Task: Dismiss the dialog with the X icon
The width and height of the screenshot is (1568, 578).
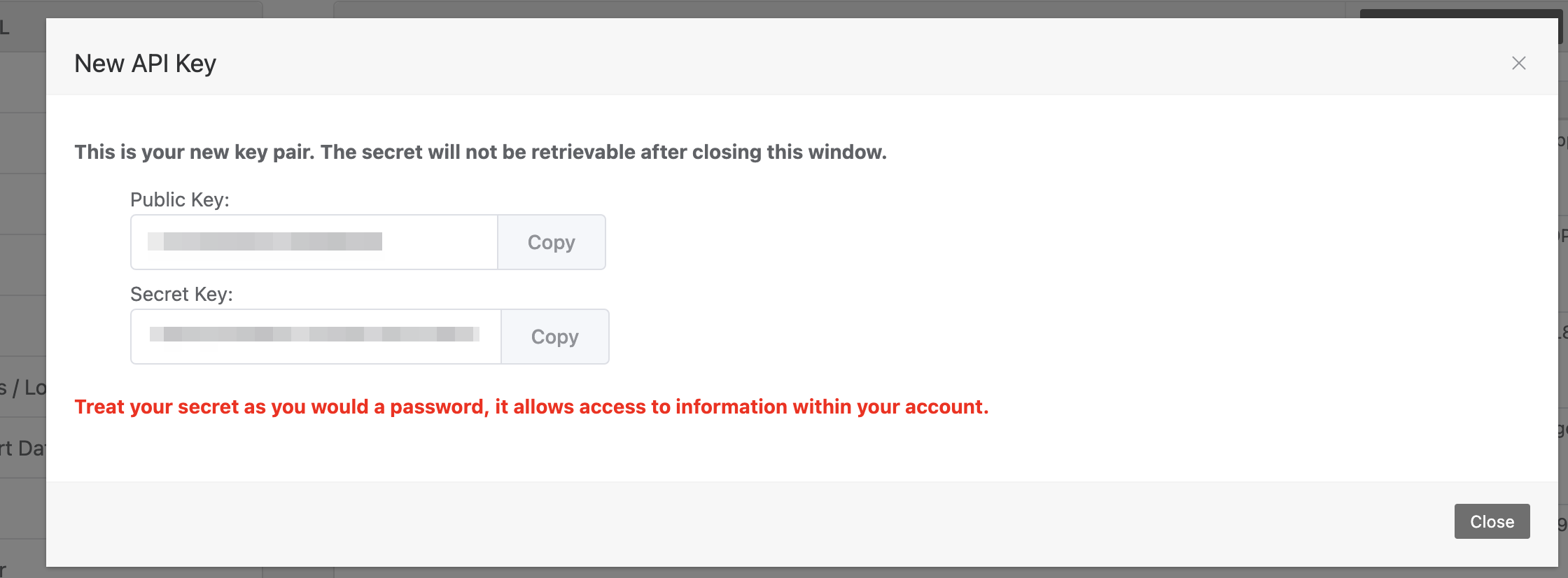Action: [x=1518, y=64]
